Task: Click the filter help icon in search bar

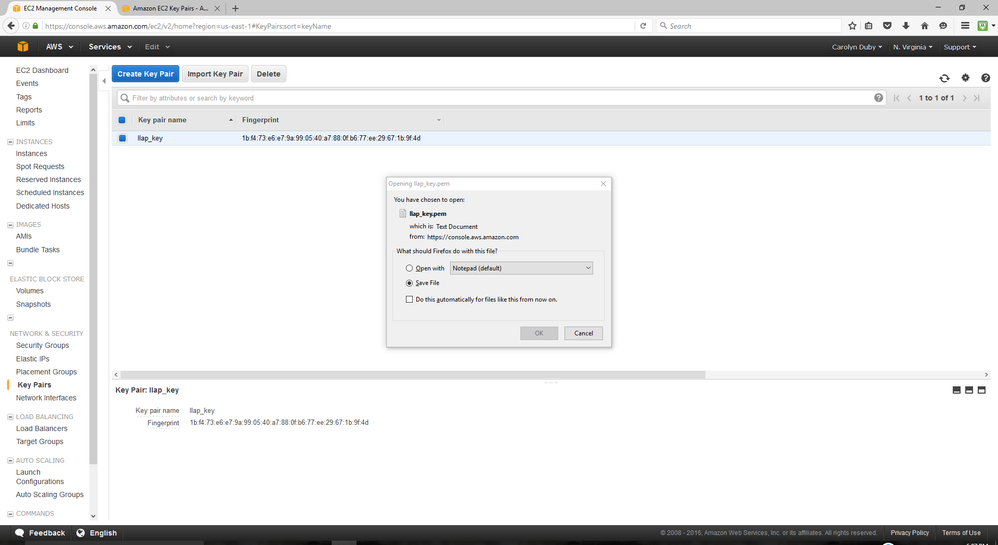Action: click(x=878, y=98)
